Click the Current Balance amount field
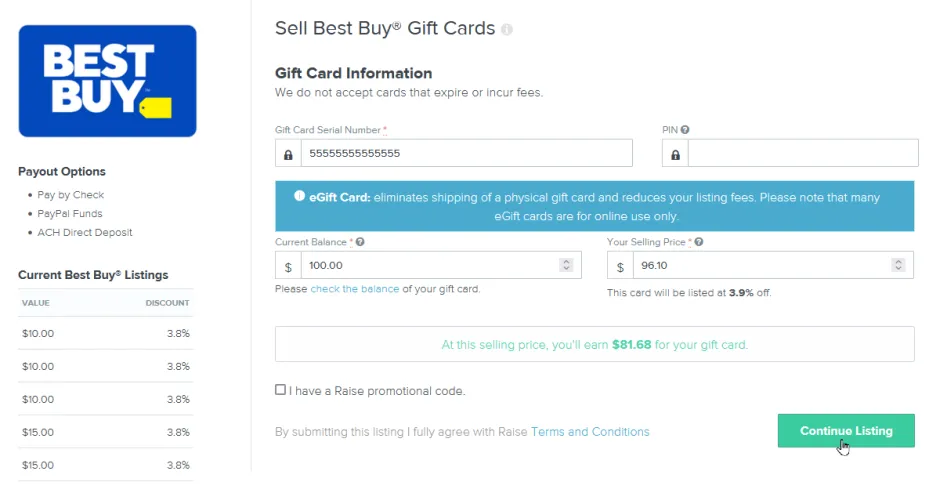This screenshot has width=929, height=500. 430,266
